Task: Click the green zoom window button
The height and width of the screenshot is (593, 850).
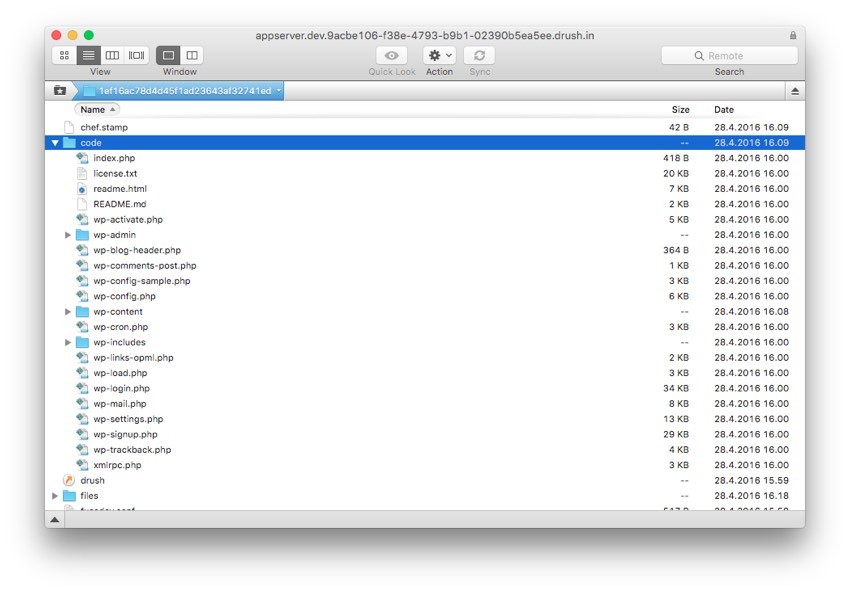Action: click(89, 35)
